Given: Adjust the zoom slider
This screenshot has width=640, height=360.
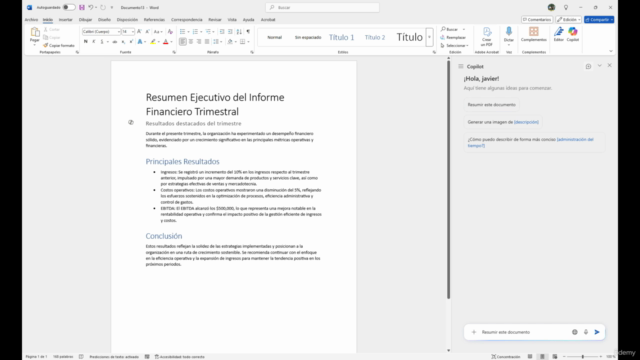Looking at the screenshot, I should [x=582, y=356].
